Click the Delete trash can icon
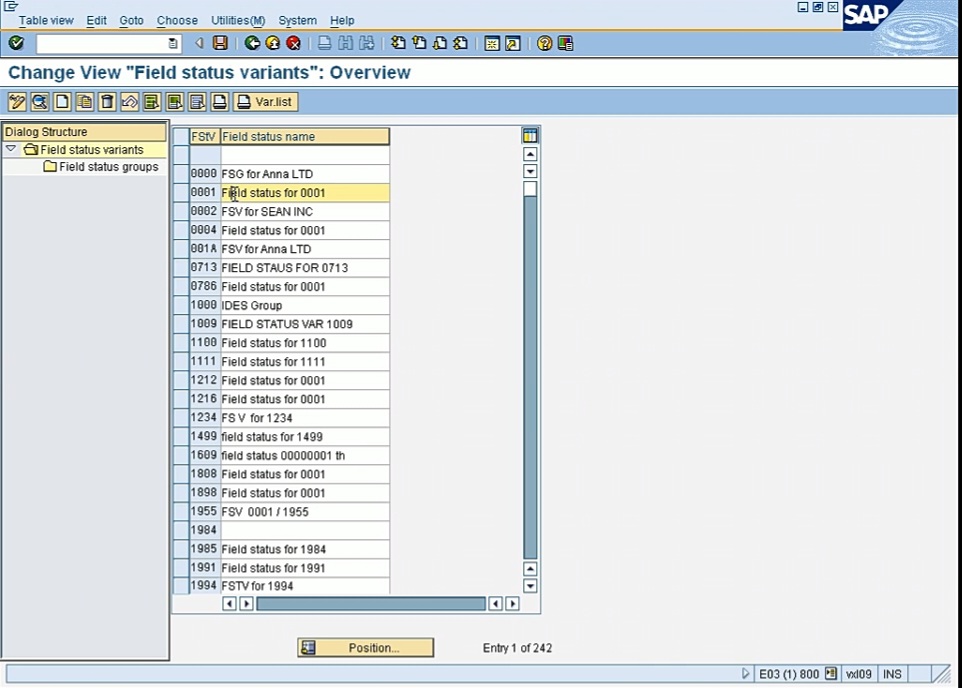 tap(107, 102)
